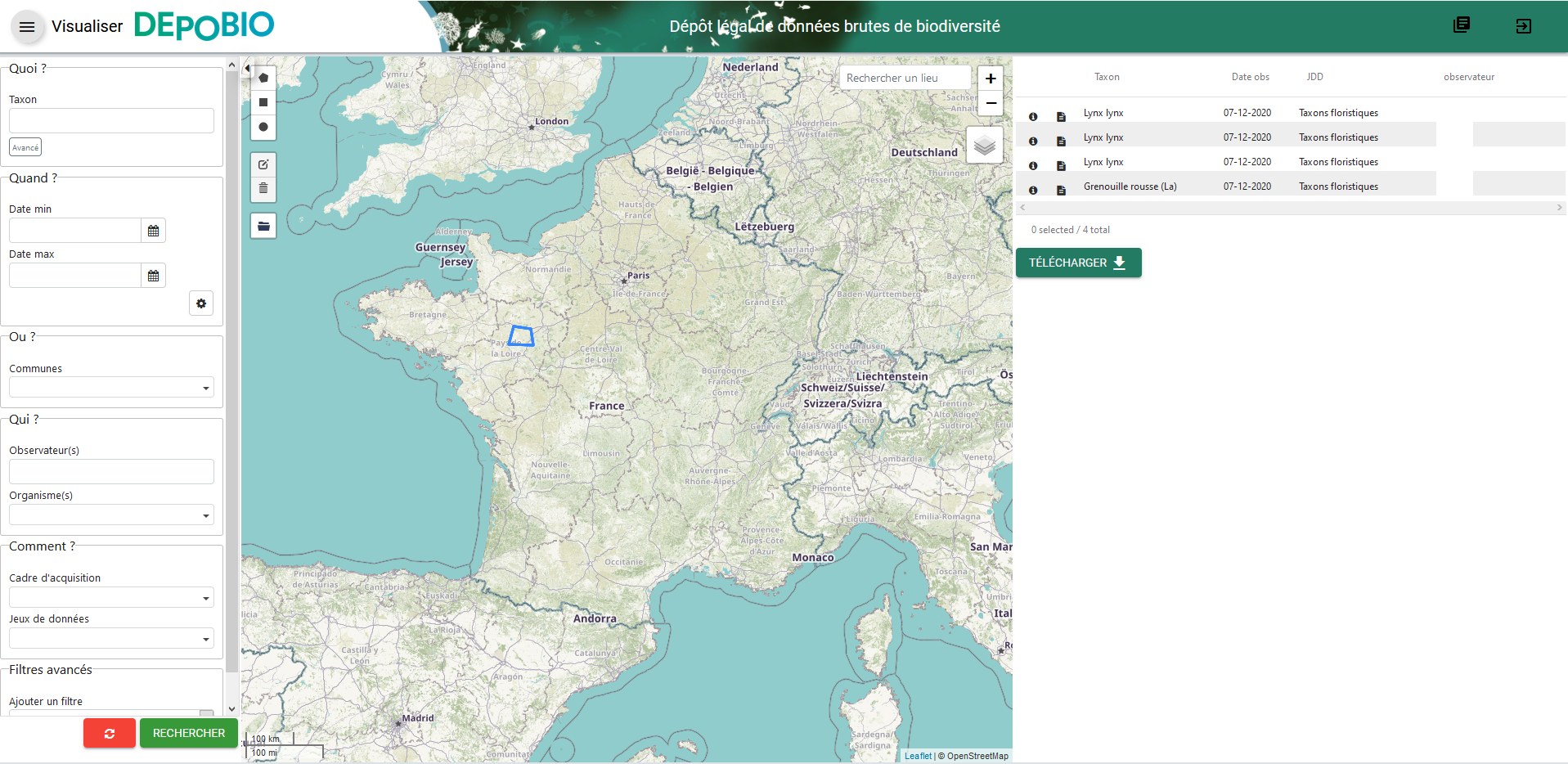This screenshot has height=764, width=1568.
Task: Click the blue polygon drawn on the map
Action: click(521, 336)
